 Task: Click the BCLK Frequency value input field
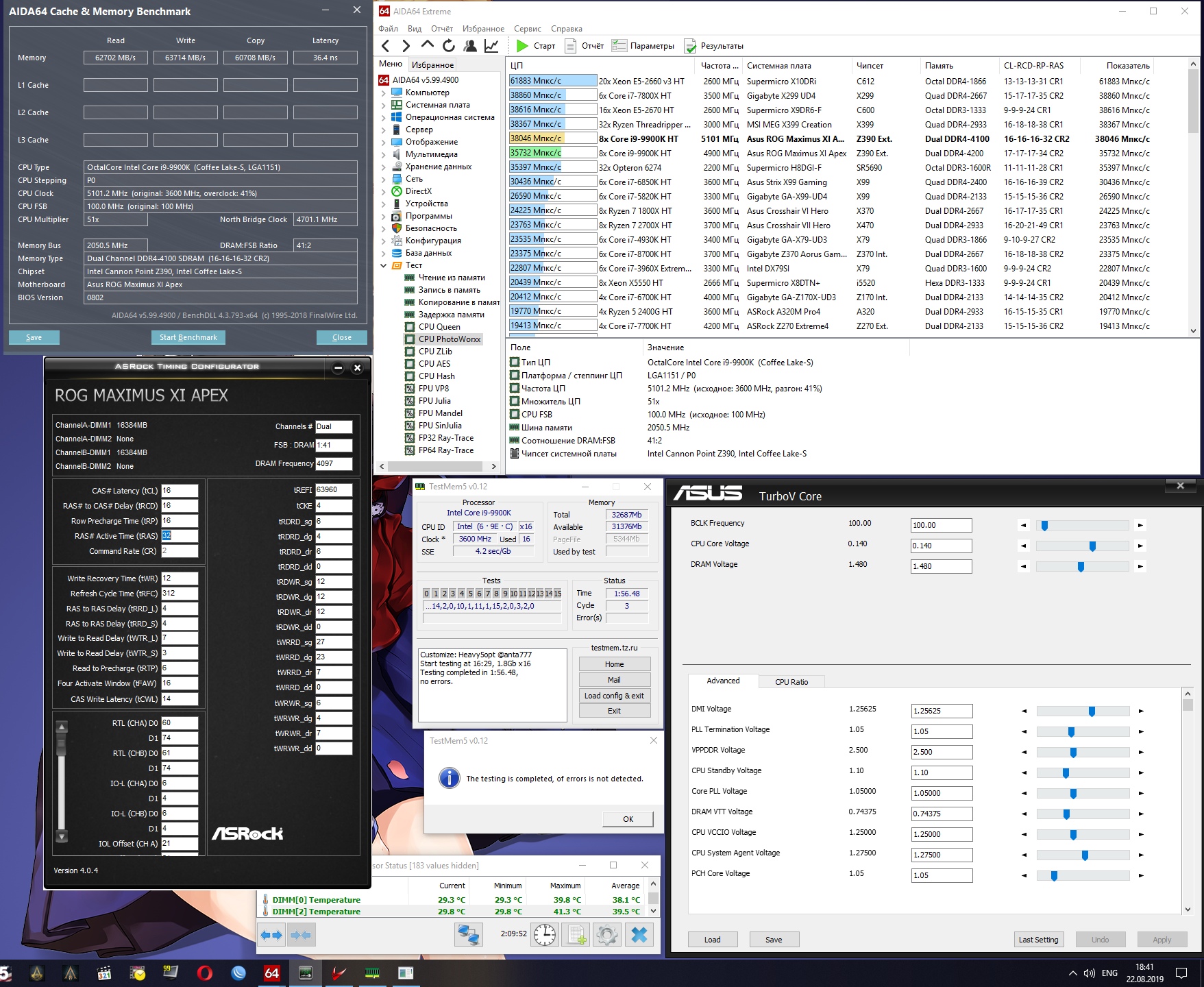tap(941, 525)
